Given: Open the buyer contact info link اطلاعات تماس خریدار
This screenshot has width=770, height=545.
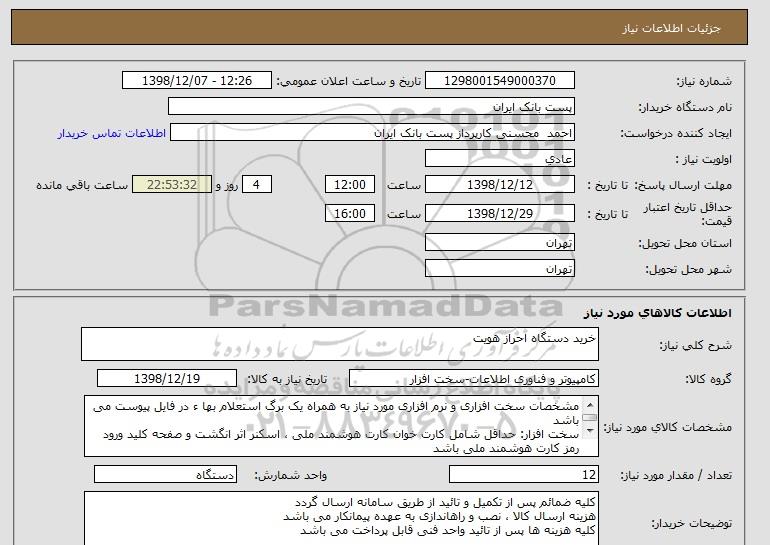Looking at the screenshot, I should tap(112, 133).
